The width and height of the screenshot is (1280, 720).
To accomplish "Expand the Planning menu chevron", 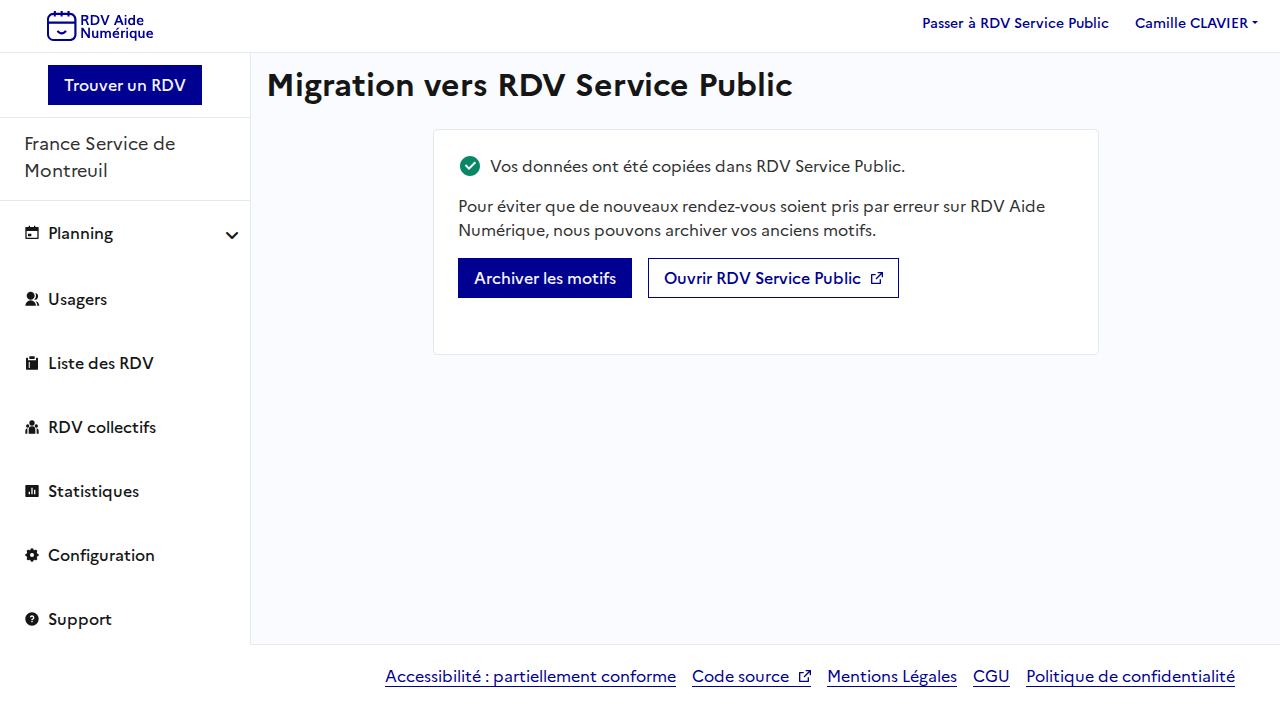I will click(232, 235).
